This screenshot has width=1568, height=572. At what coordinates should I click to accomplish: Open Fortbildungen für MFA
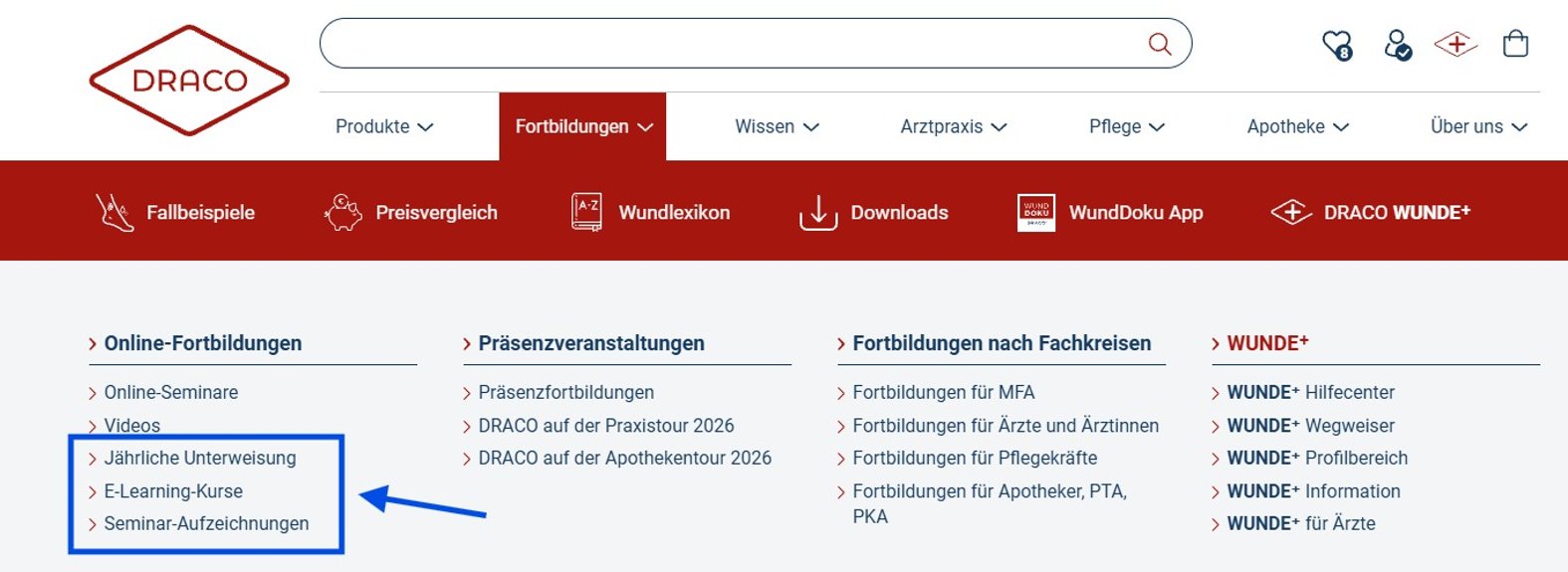[x=943, y=392]
